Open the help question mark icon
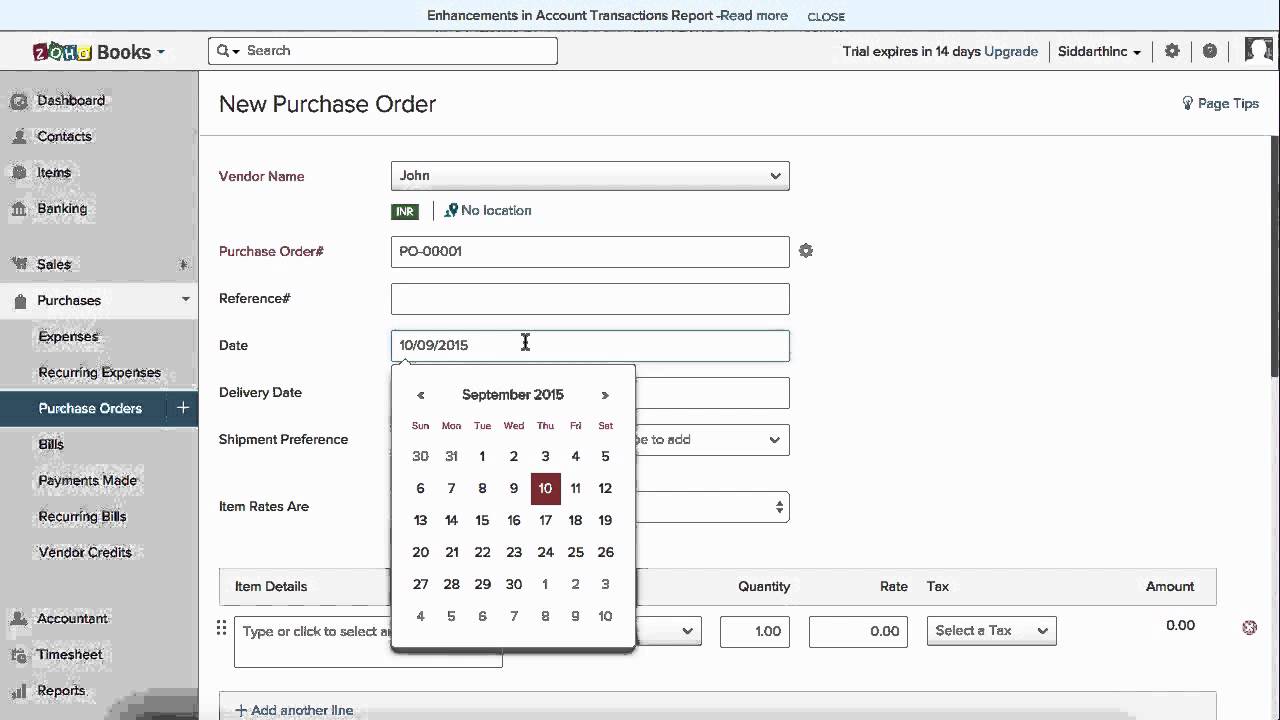Viewport: 1280px width, 720px height. click(1210, 51)
